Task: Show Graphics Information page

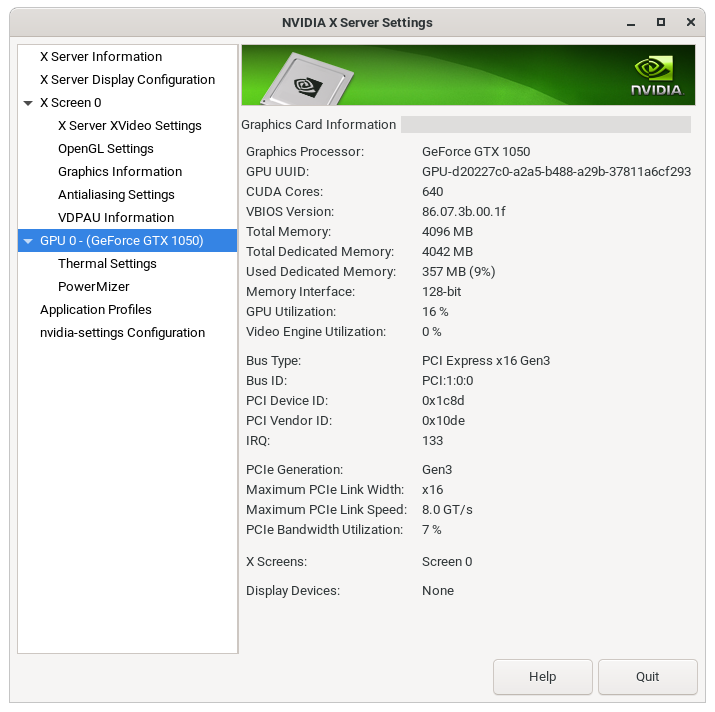Action: [119, 172]
